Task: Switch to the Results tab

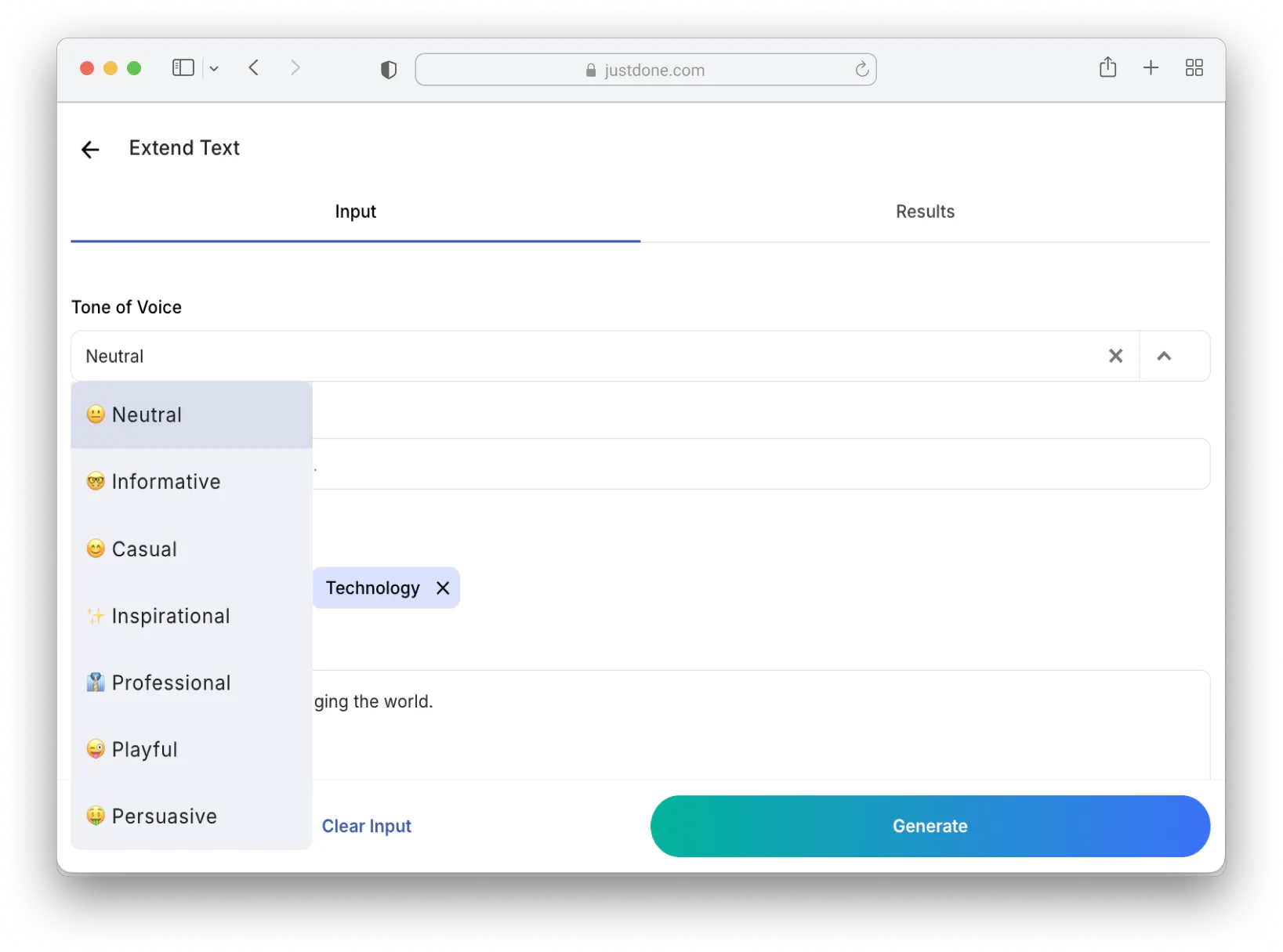Action: (925, 212)
